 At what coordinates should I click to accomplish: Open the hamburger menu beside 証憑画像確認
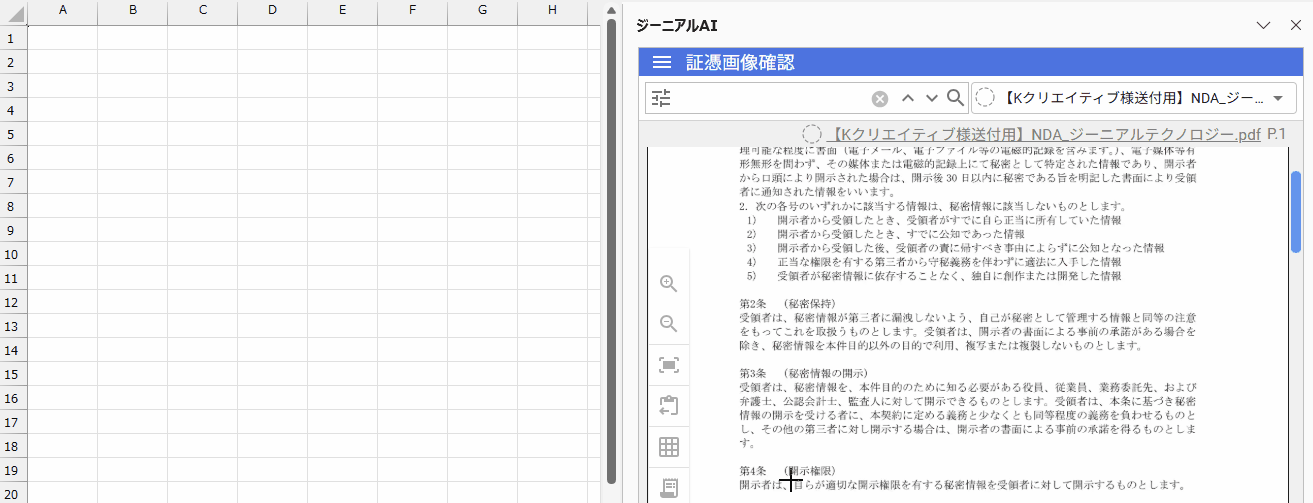coord(661,62)
